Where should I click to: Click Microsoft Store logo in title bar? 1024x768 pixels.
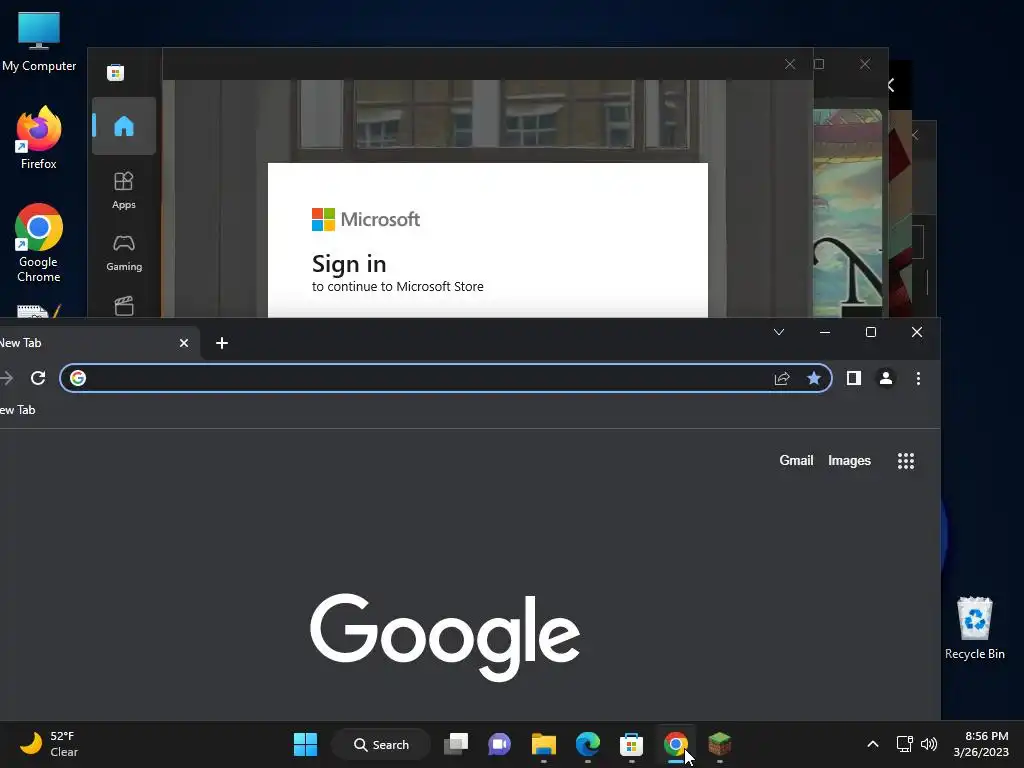tap(116, 72)
